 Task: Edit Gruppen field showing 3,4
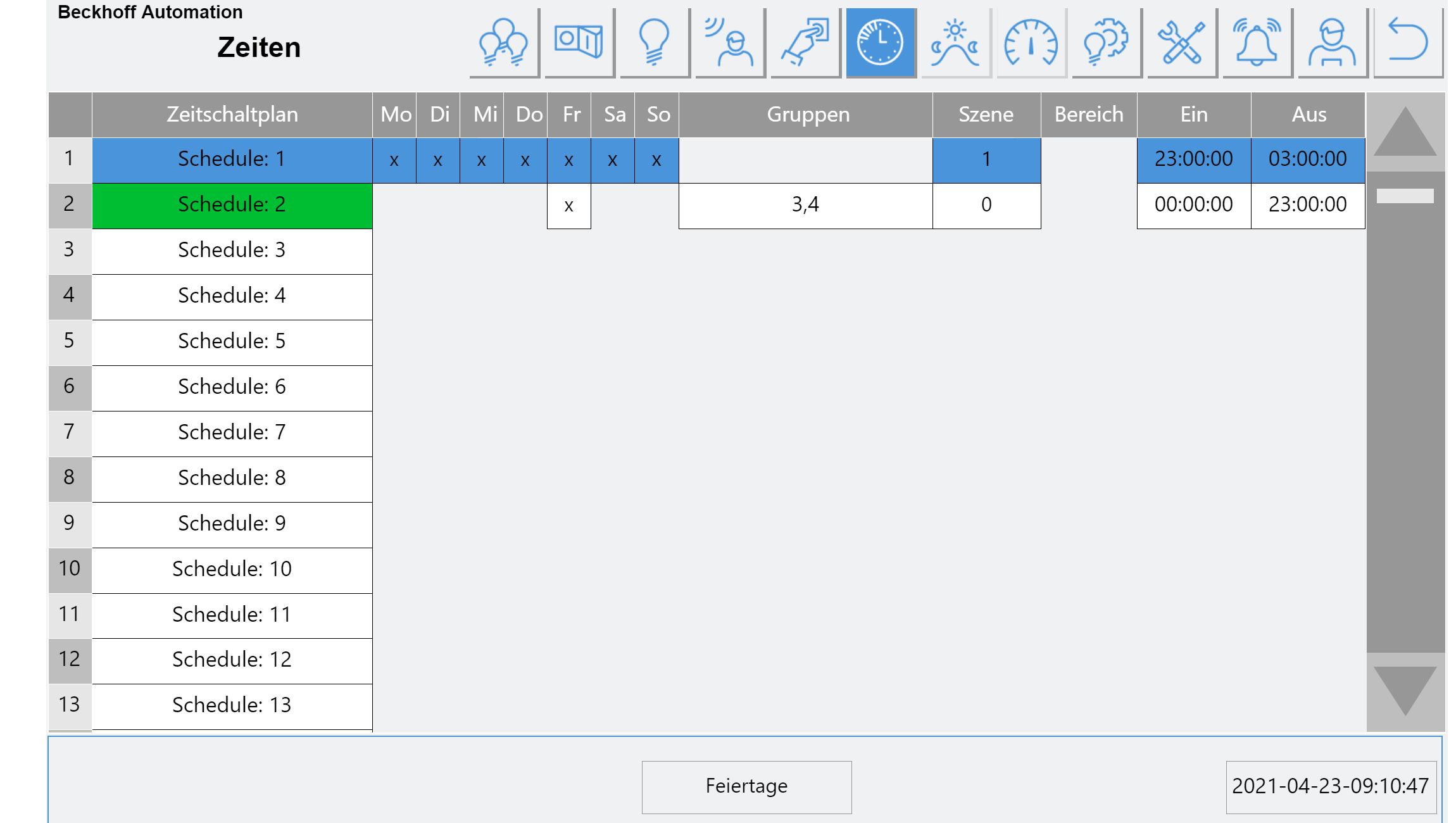coord(806,206)
